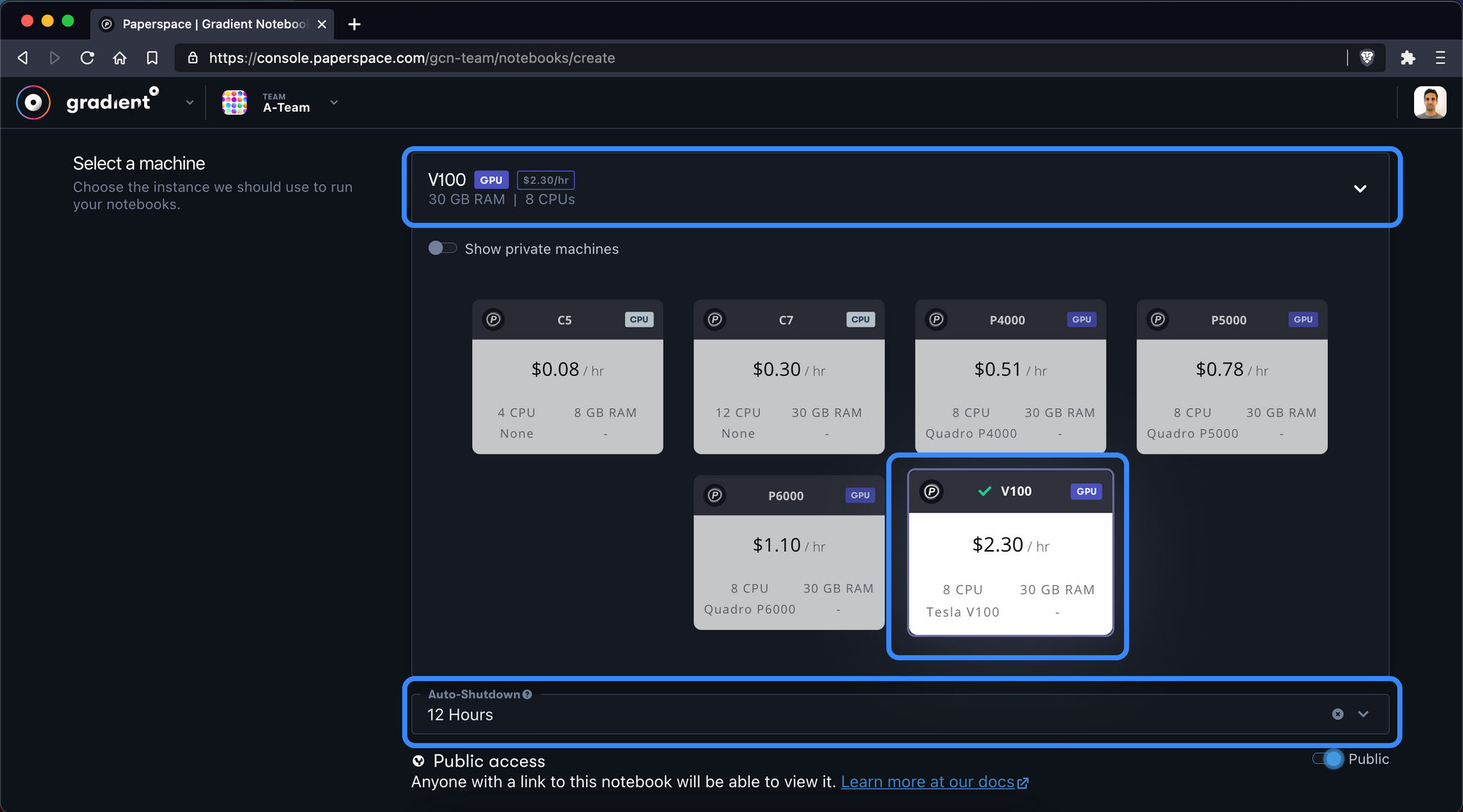Image resolution: width=1463 pixels, height=812 pixels.
Task: Open a new browser tab
Action: [x=355, y=24]
